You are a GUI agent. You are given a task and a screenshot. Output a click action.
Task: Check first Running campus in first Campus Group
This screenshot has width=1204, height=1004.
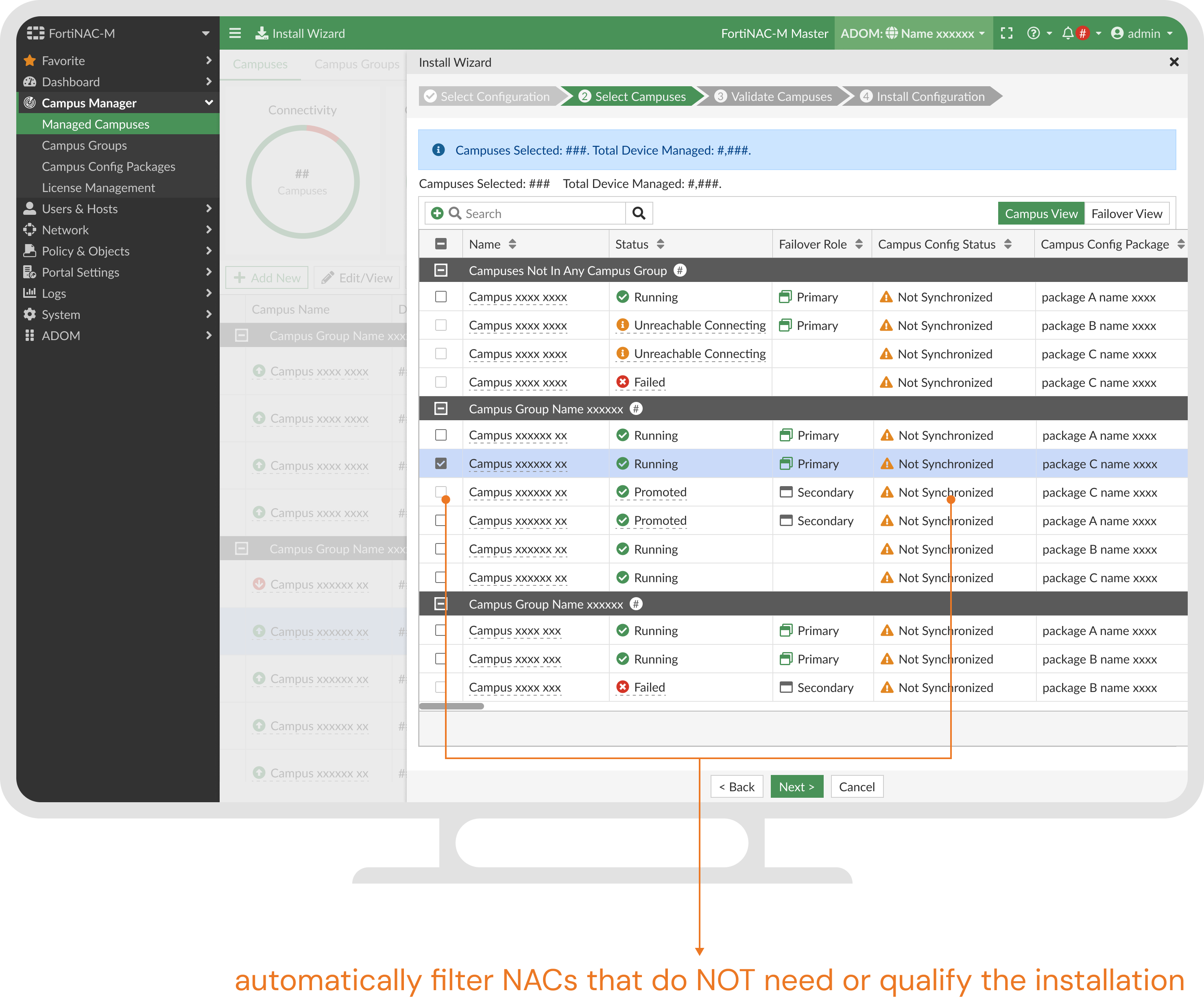click(x=441, y=435)
